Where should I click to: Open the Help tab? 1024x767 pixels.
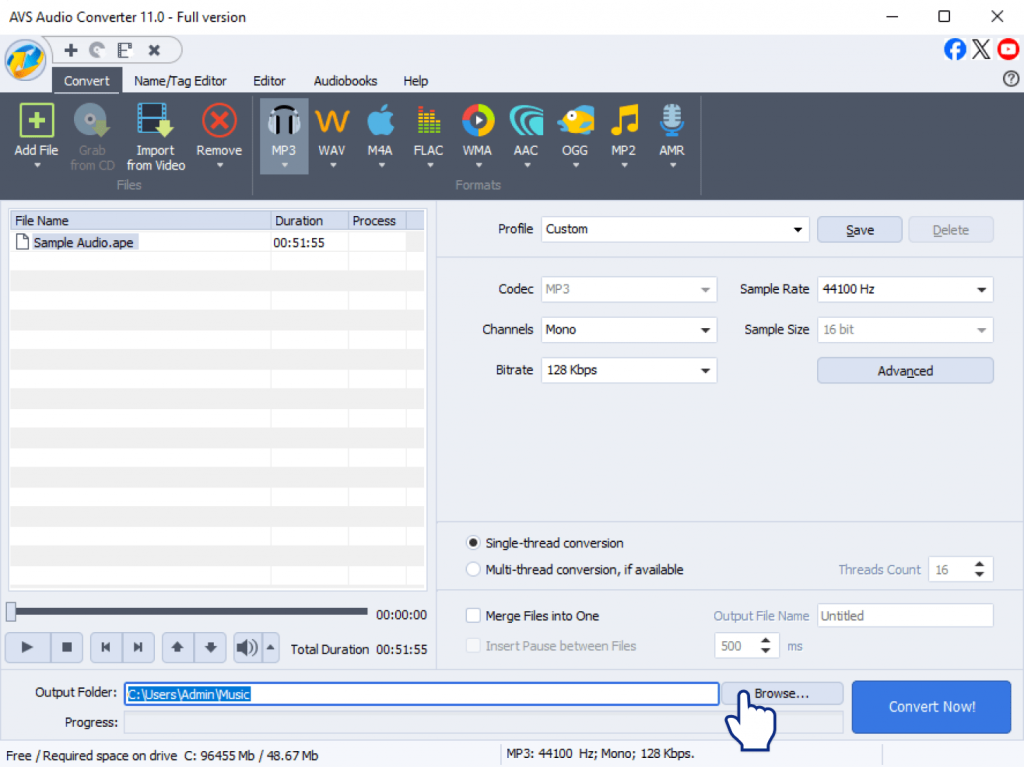[x=415, y=81]
